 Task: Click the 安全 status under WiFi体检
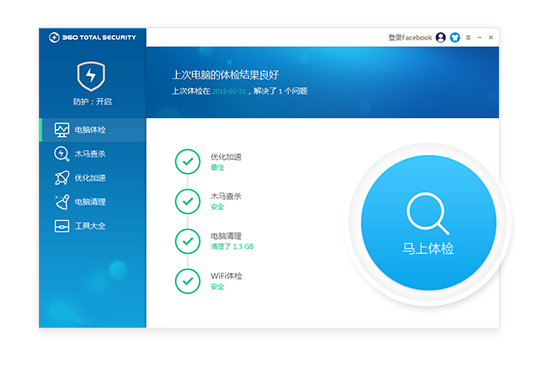pyautogui.click(x=217, y=287)
